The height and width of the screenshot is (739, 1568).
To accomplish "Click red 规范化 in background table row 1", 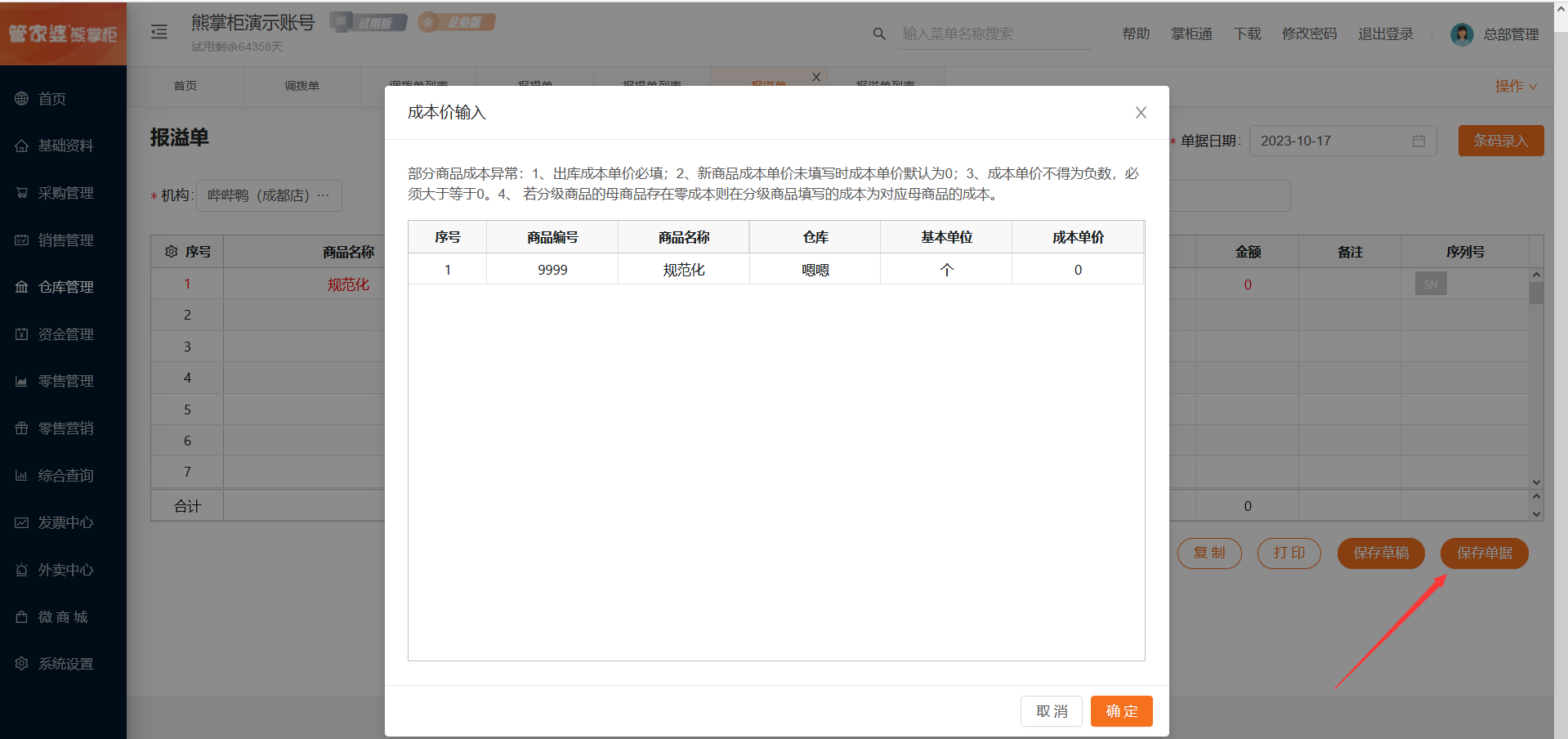I will (348, 284).
